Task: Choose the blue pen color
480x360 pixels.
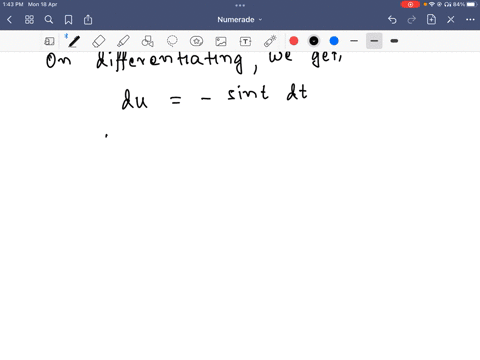Action: click(334, 41)
